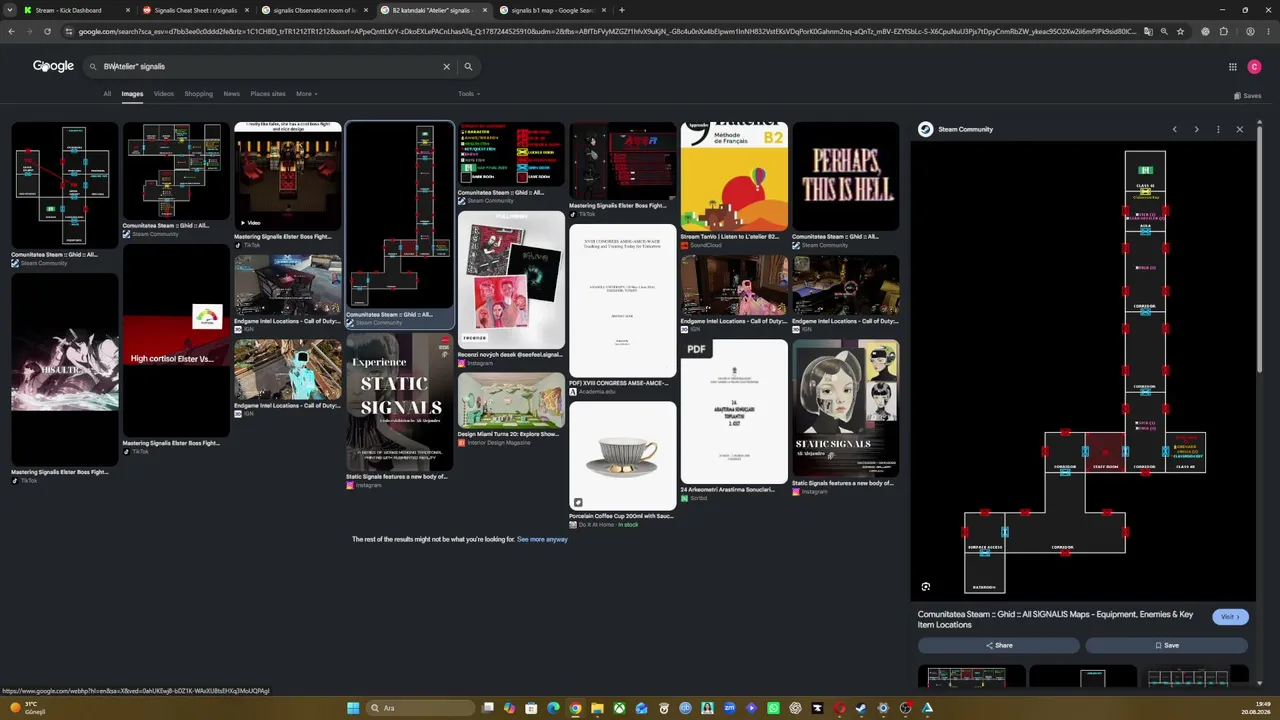Open the Google account avatar
1280x720 pixels.
point(1255,67)
